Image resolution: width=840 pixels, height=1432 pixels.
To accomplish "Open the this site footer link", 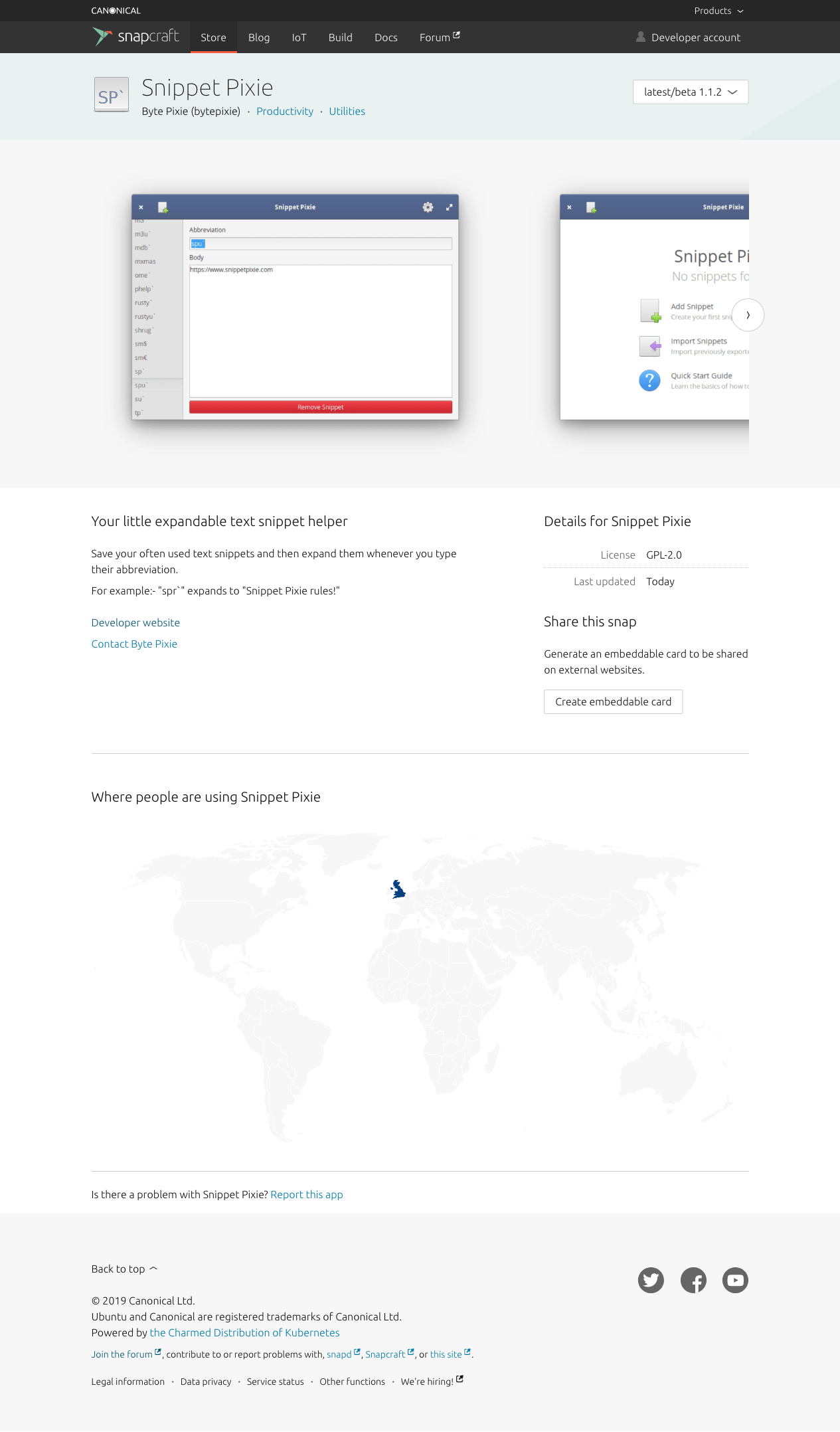I will pos(450,1354).
